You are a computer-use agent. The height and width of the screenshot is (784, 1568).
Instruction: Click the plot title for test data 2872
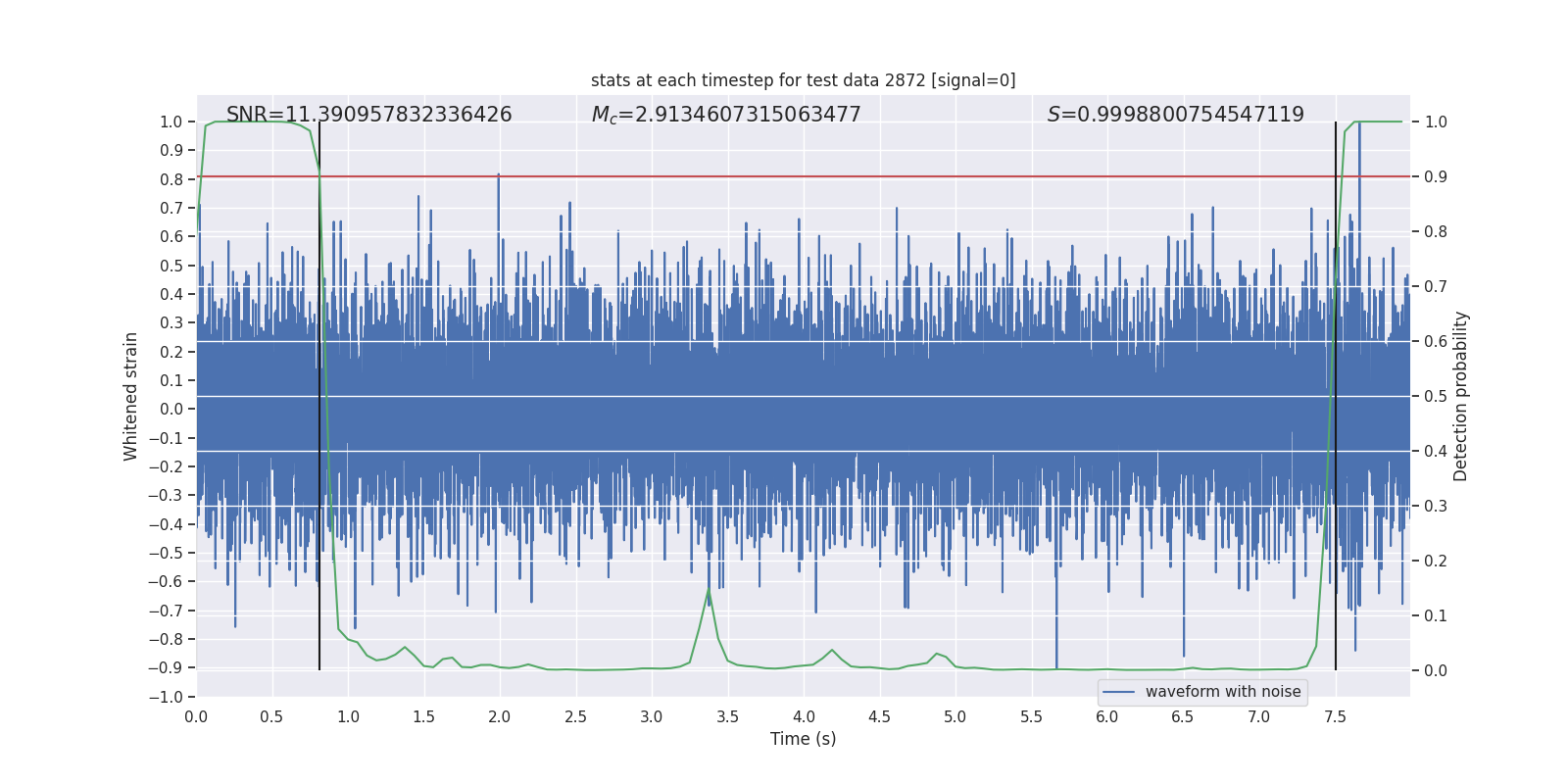tap(803, 80)
